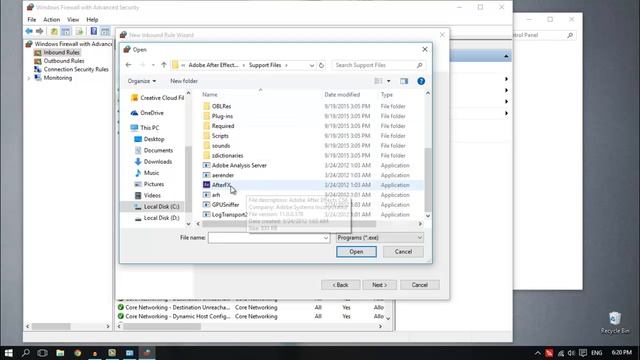Click in the File name field
This screenshot has width=640, height=360.
click(x=265, y=238)
